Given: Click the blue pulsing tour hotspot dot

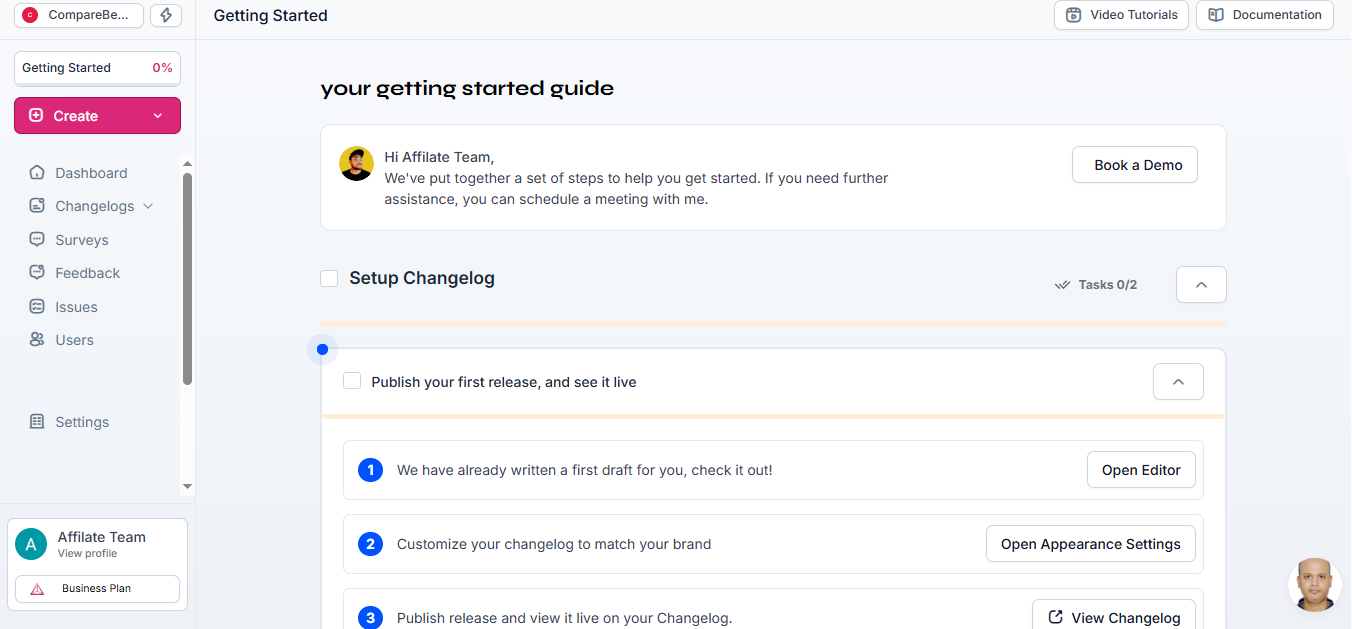Looking at the screenshot, I should tap(322, 349).
